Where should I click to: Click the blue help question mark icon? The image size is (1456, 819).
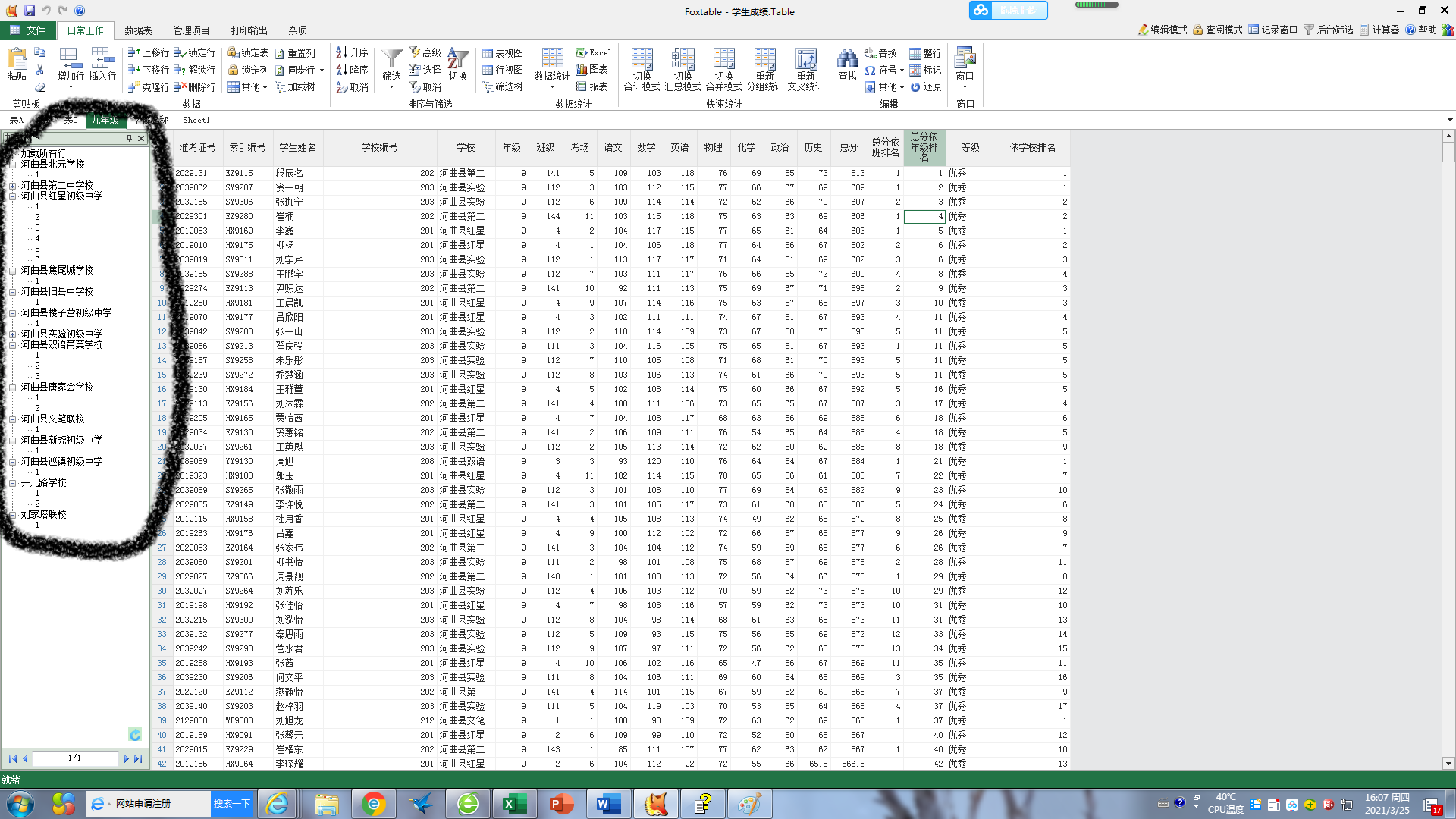(80, 11)
